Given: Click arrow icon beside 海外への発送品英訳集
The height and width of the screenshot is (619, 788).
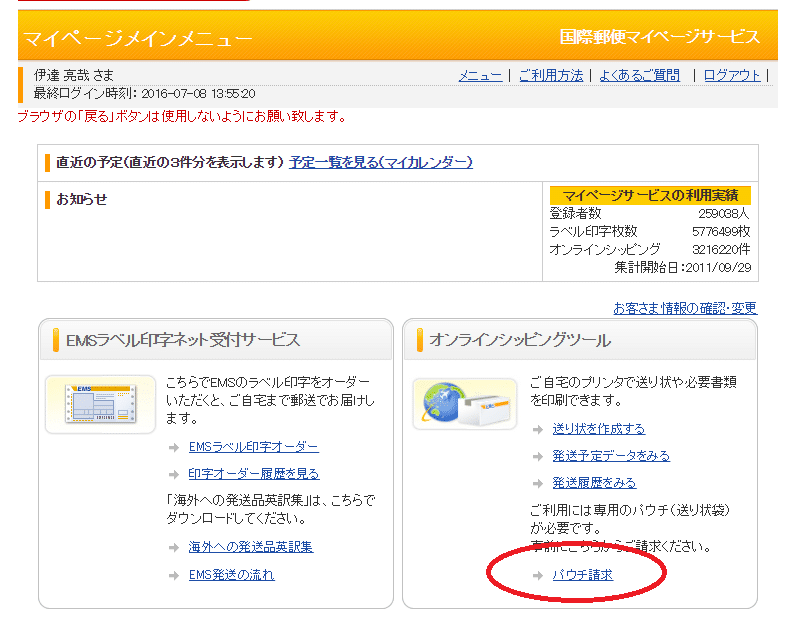Looking at the screenshot, I should (x=174, y=547).
